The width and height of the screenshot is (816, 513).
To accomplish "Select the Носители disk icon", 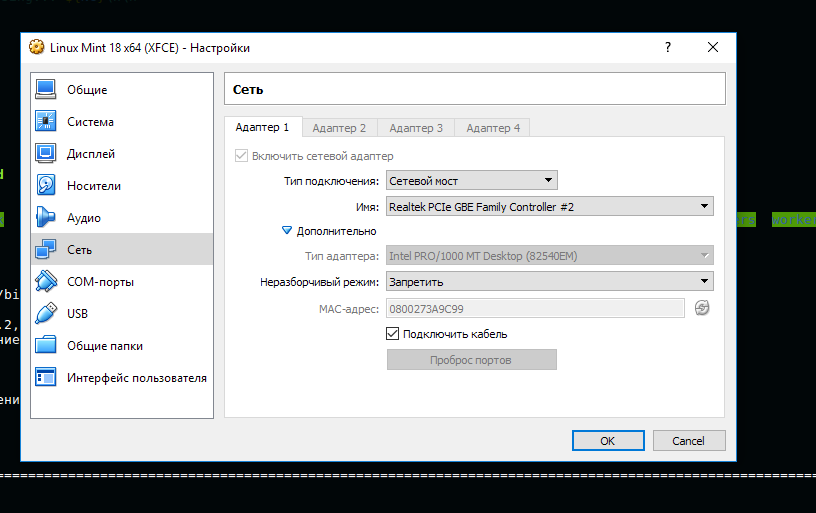I will 45,185.
